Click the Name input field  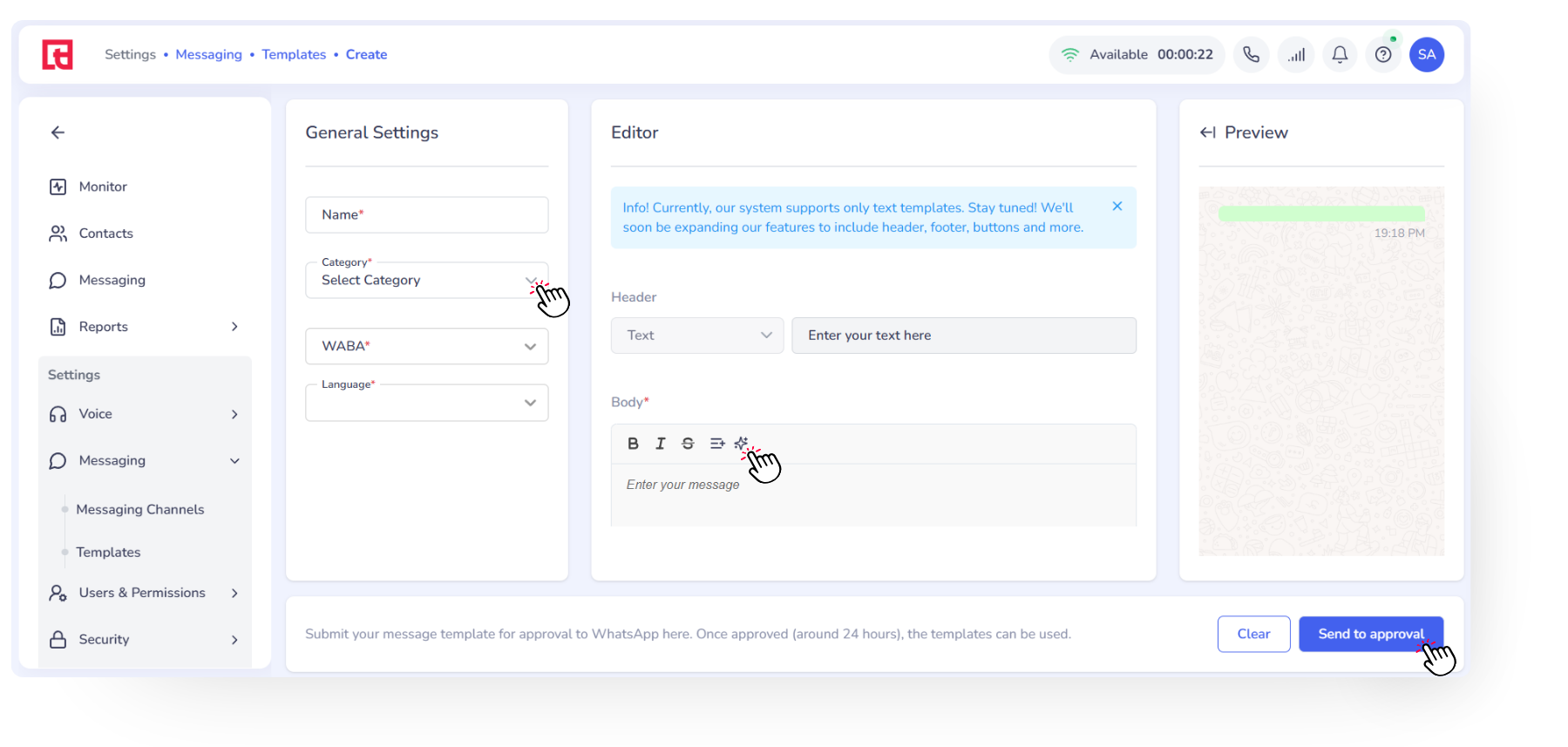[426, 214]
